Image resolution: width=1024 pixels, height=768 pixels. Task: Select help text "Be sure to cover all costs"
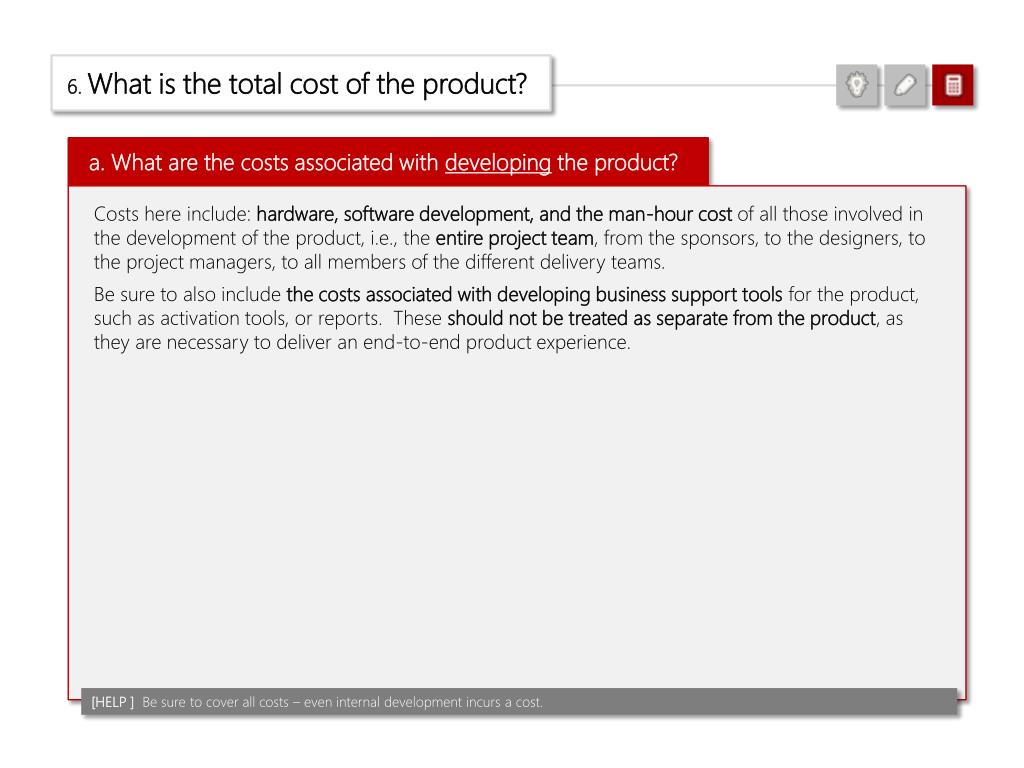coord(216,702)
